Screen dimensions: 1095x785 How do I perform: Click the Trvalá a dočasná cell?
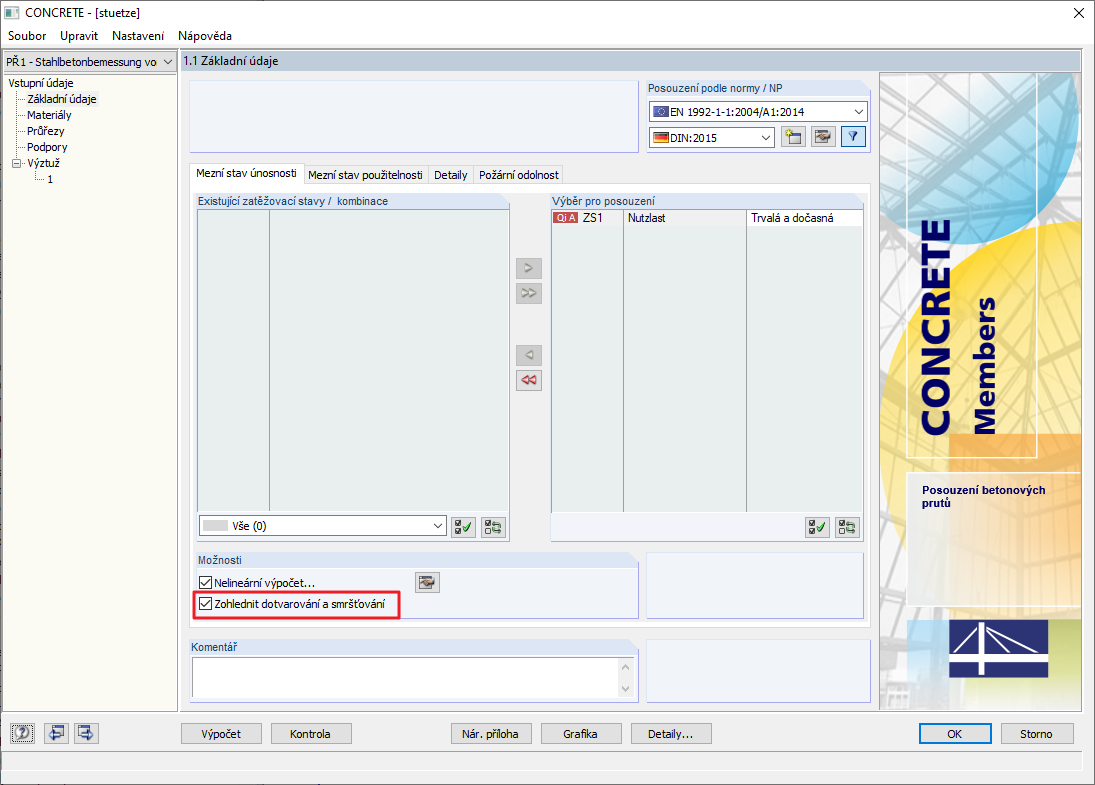(804, 218)
